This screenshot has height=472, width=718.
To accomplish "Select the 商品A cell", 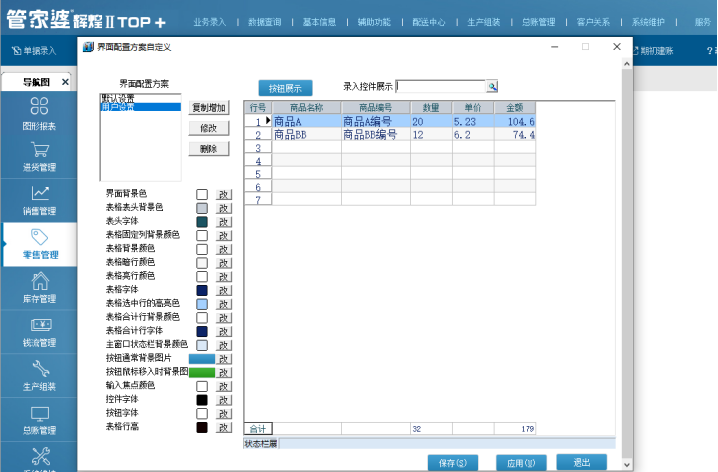I will click(x=307, y=121).
